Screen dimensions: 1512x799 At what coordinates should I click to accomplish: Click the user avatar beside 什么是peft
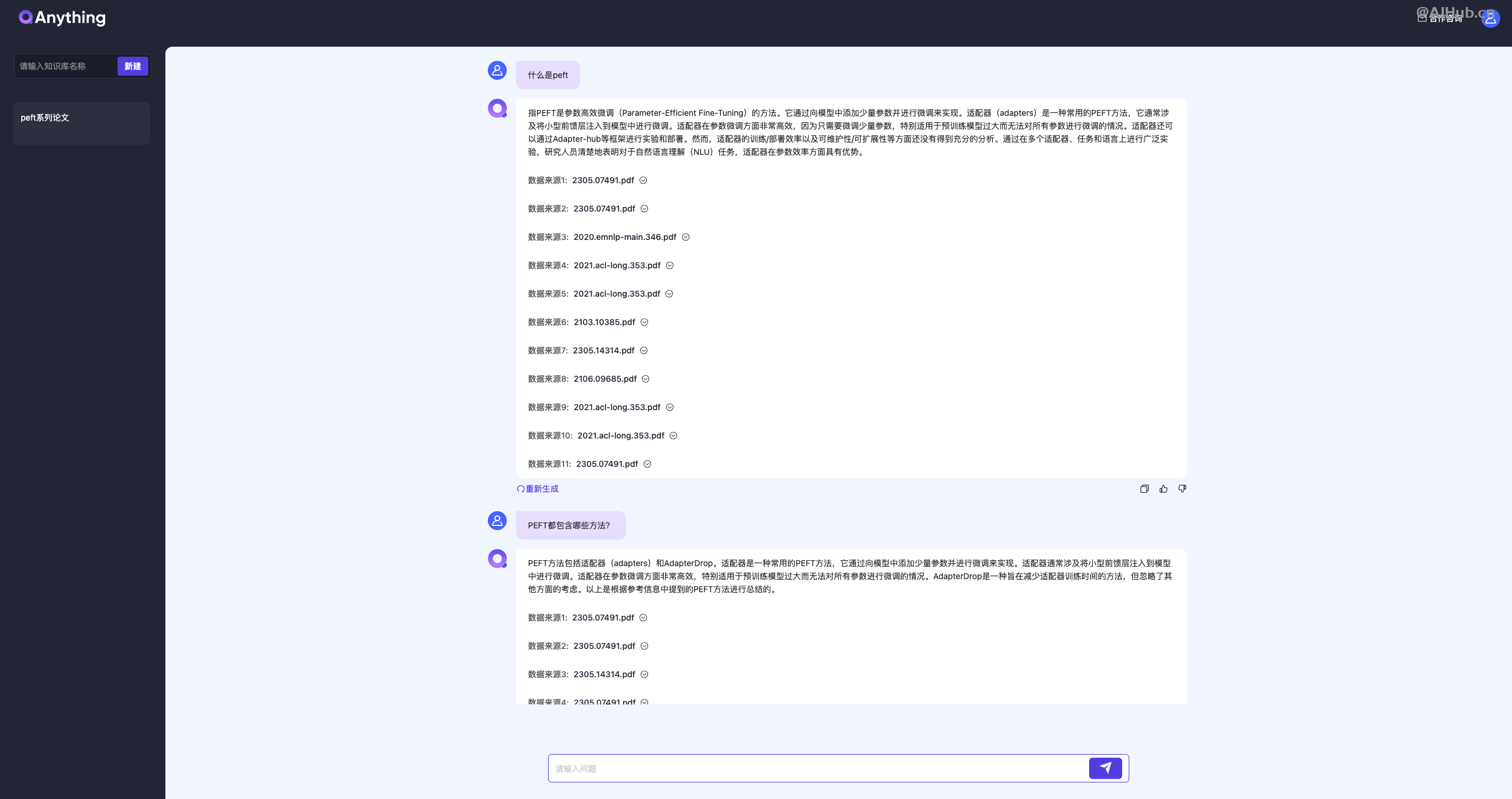pyautogui.click(x=497, y=70)
